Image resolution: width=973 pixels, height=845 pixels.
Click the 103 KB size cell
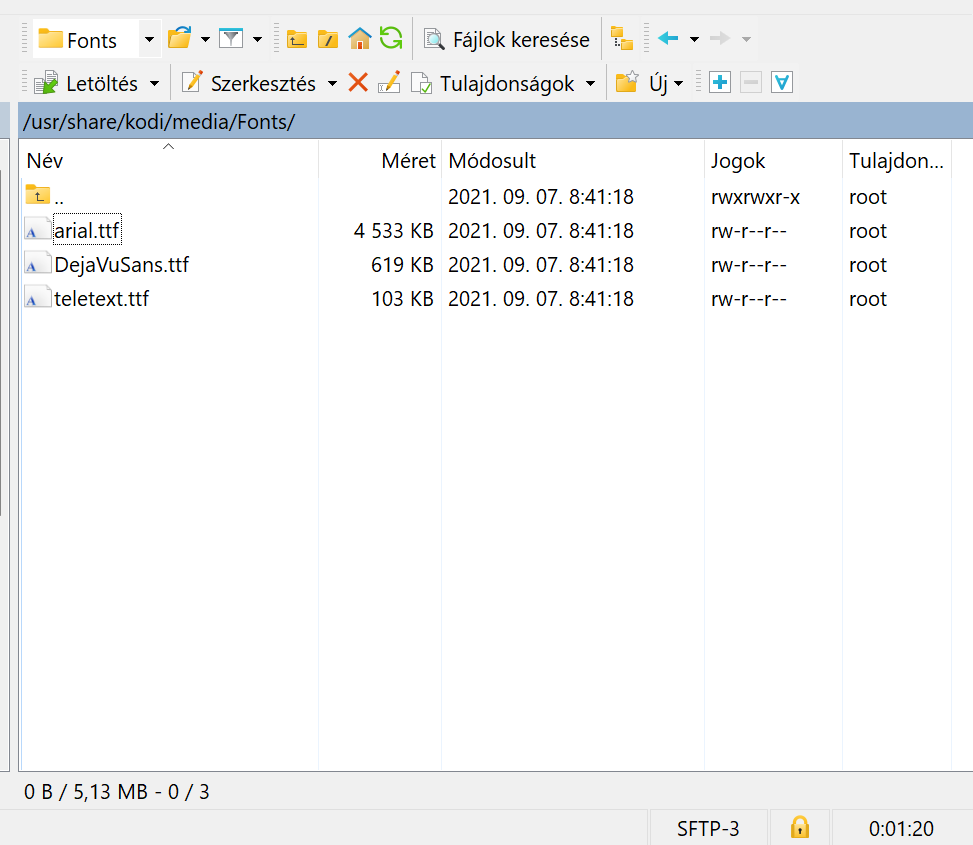402,298
